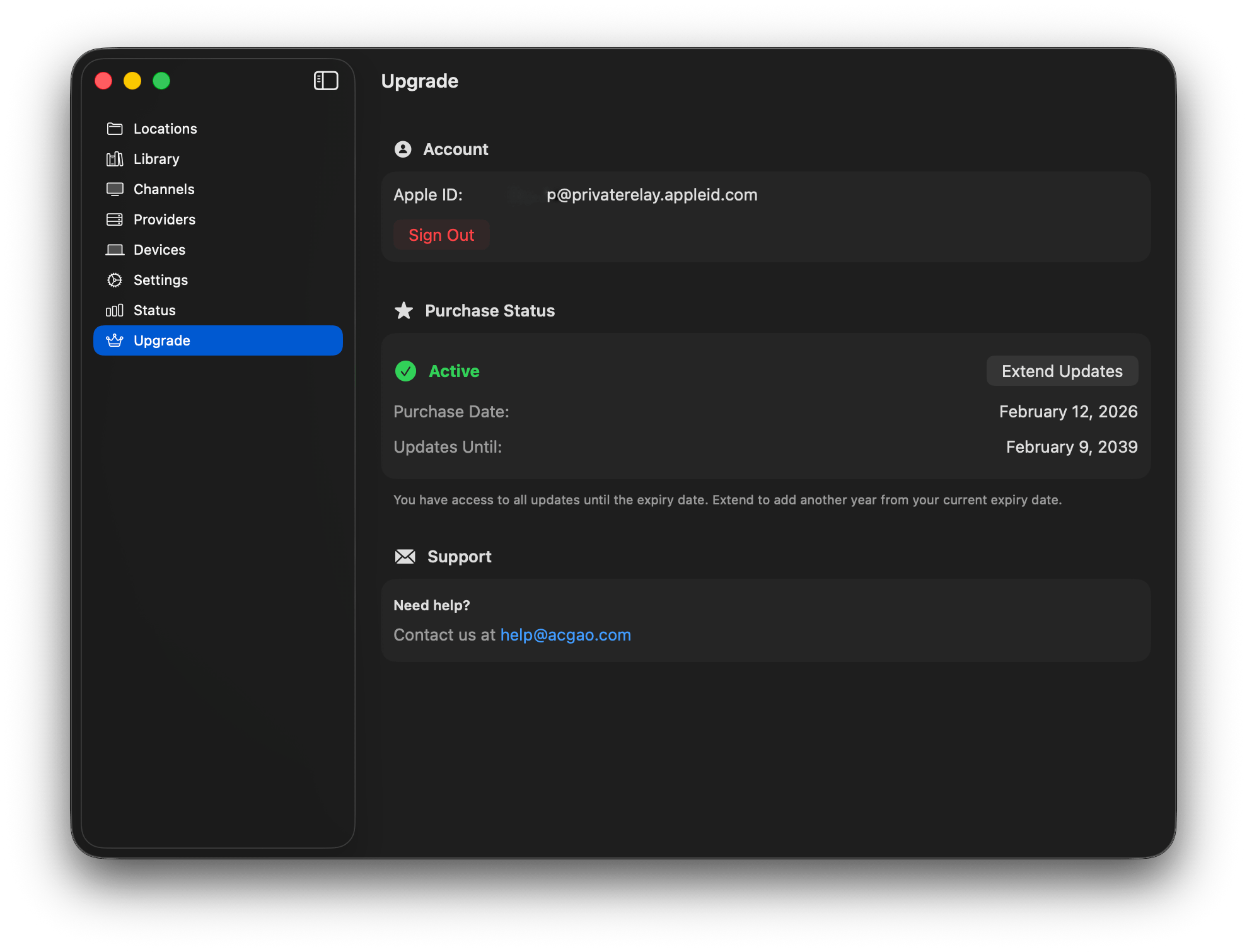Go to the Status page
Viewport: 1247px width, 952px height.
point(154,310)
